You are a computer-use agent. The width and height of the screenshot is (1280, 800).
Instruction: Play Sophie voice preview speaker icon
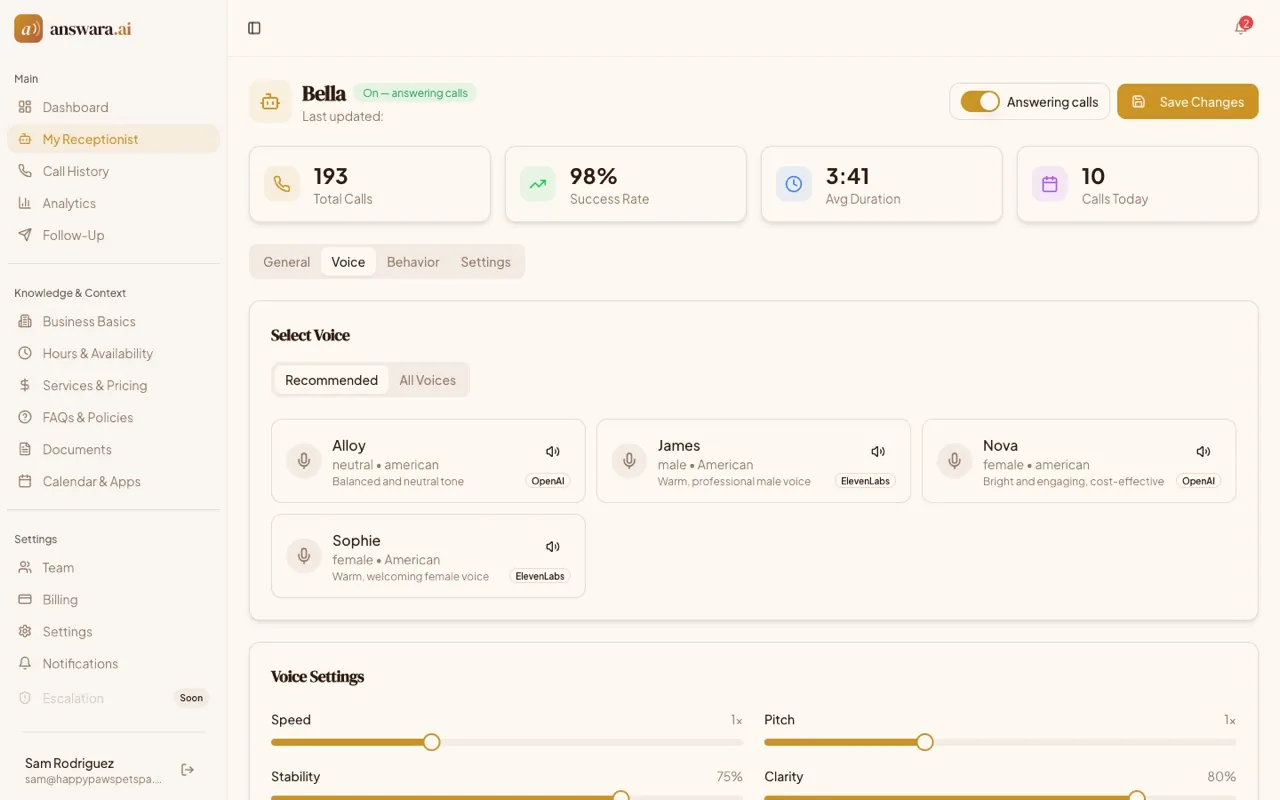click(552, 547)
